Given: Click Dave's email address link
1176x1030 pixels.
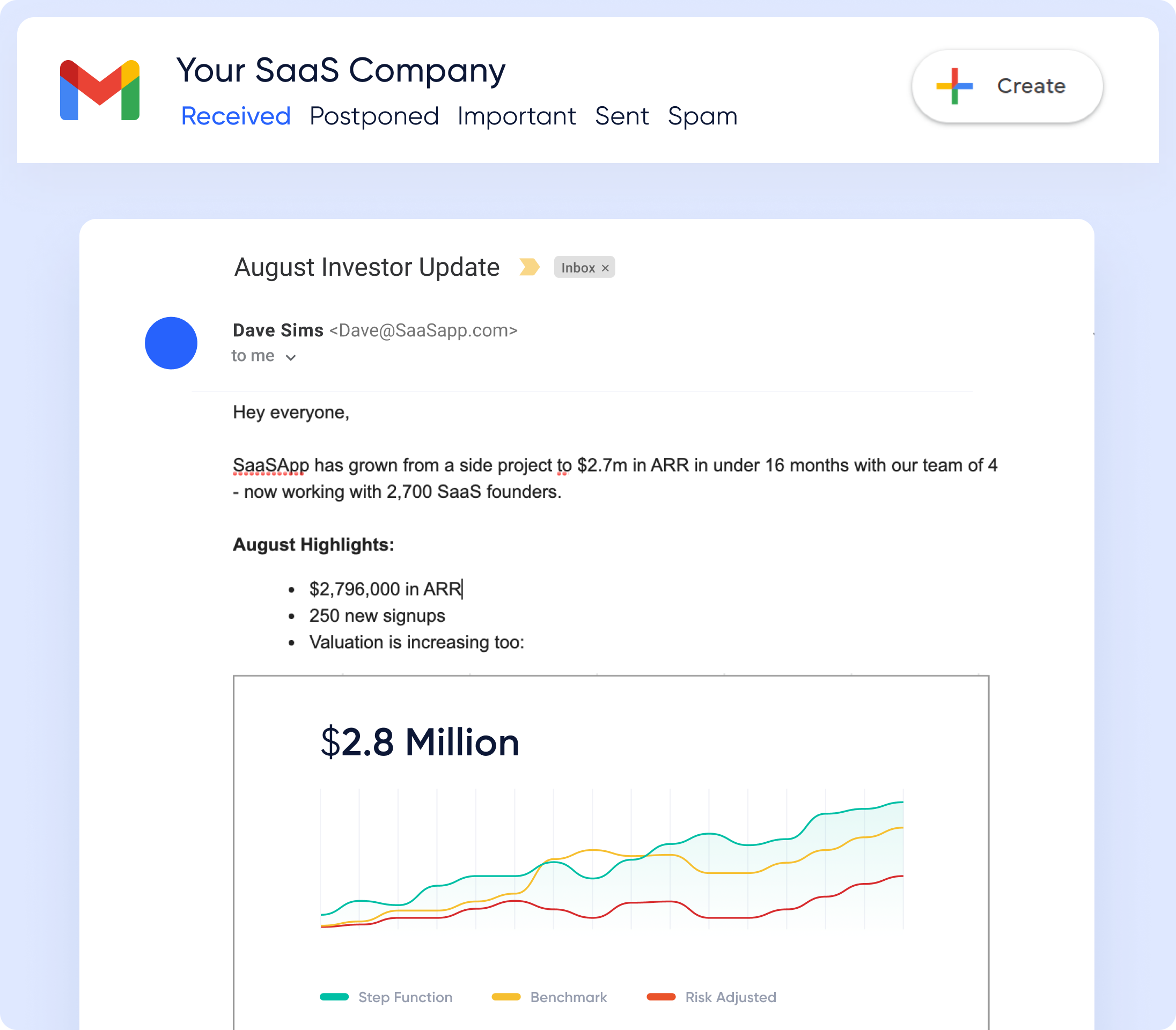Looking at the screenshot, I should point(424,330).
